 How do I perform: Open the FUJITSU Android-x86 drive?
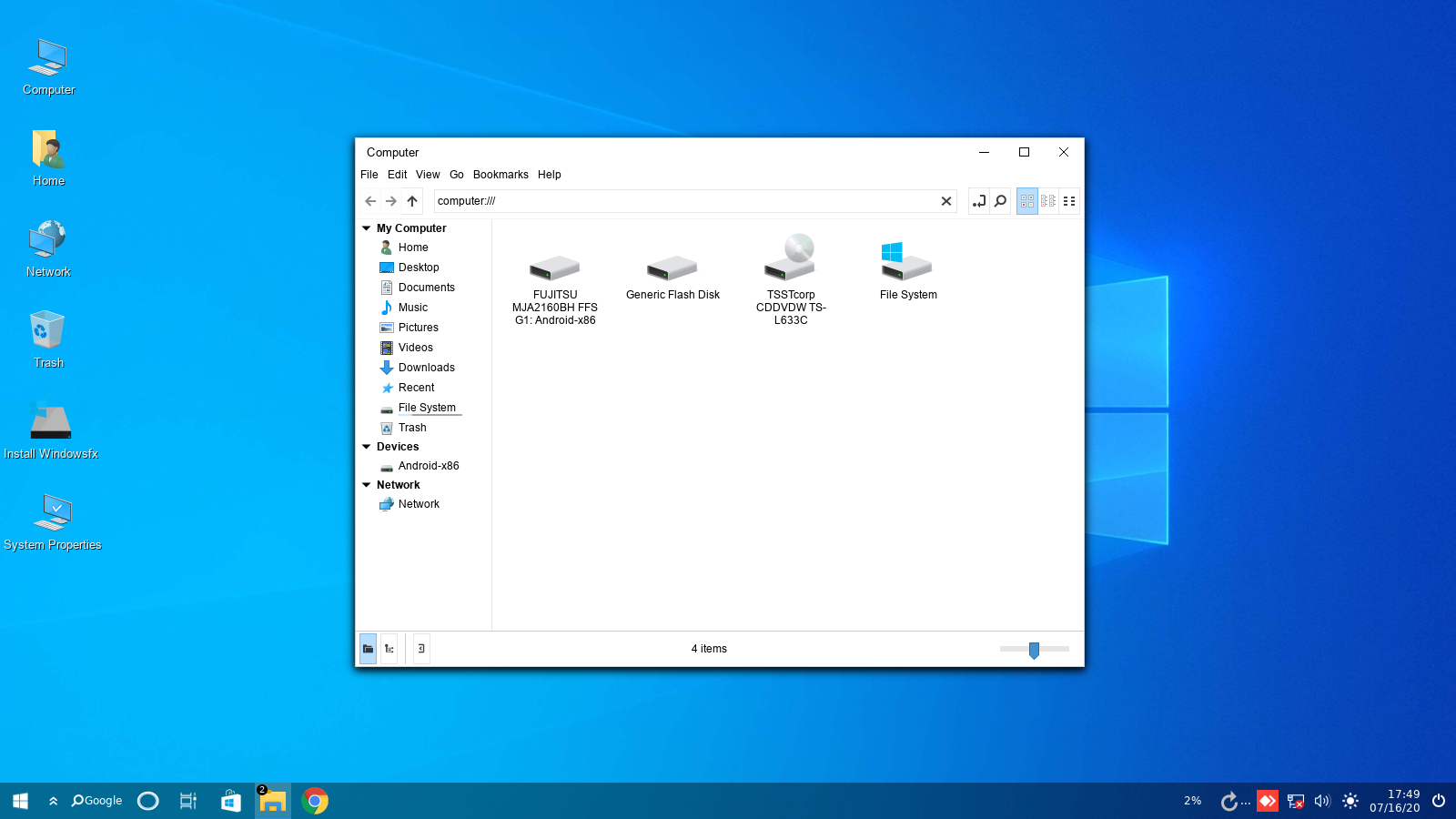(554, 268)
